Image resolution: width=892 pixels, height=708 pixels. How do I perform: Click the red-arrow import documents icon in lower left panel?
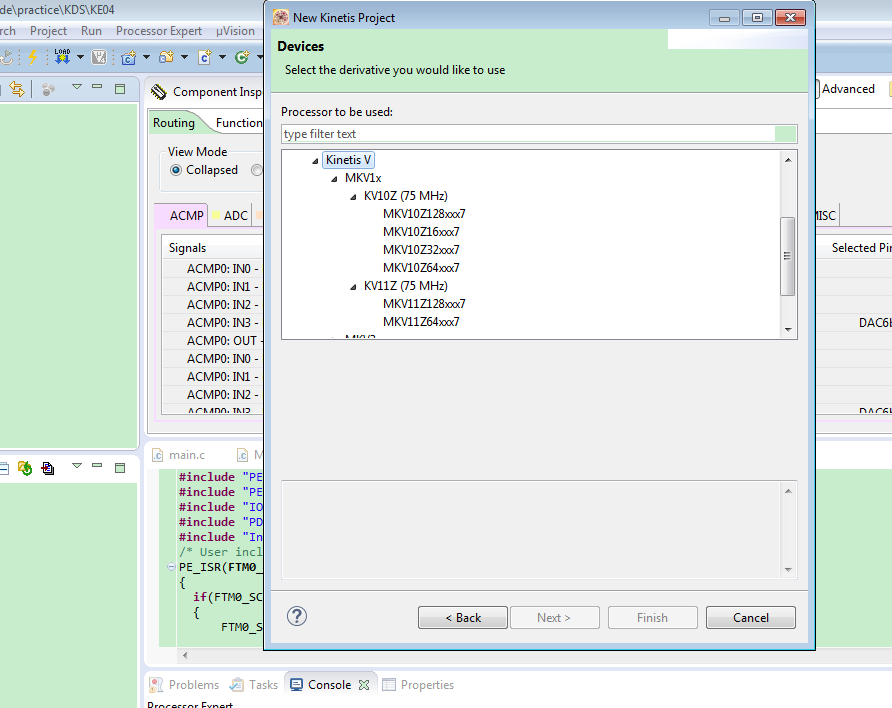[x=48, y=468]
